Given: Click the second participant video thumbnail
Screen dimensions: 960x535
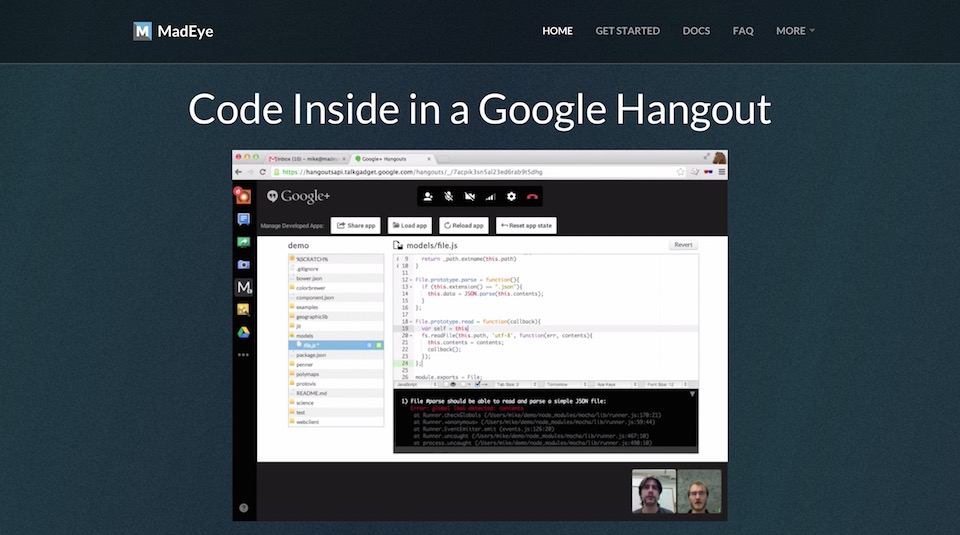Looking at the screenshot, I should click(x=699, y=491).
